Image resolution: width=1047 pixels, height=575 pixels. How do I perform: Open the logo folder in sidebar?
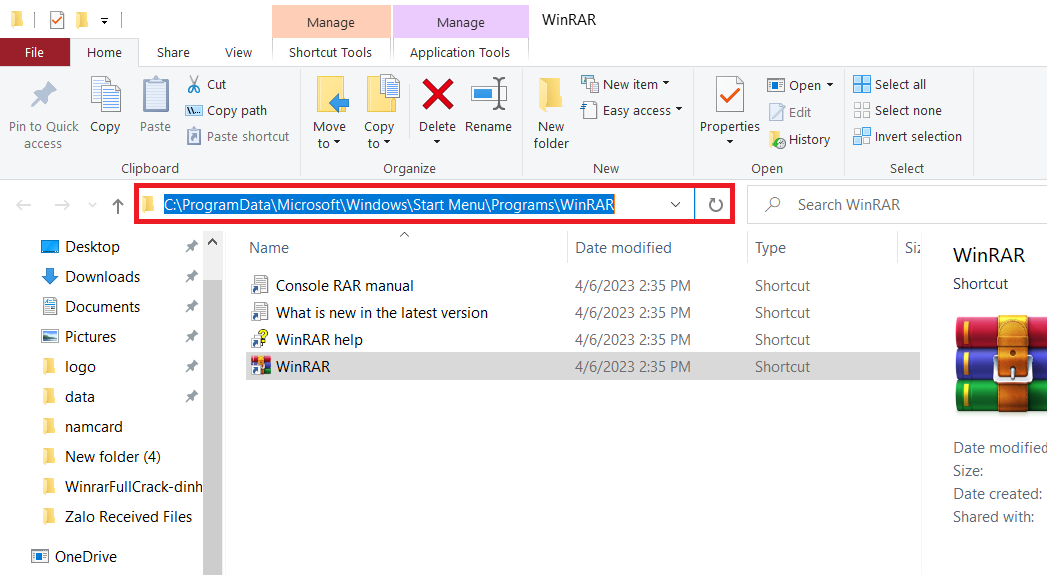pos(80,367)
